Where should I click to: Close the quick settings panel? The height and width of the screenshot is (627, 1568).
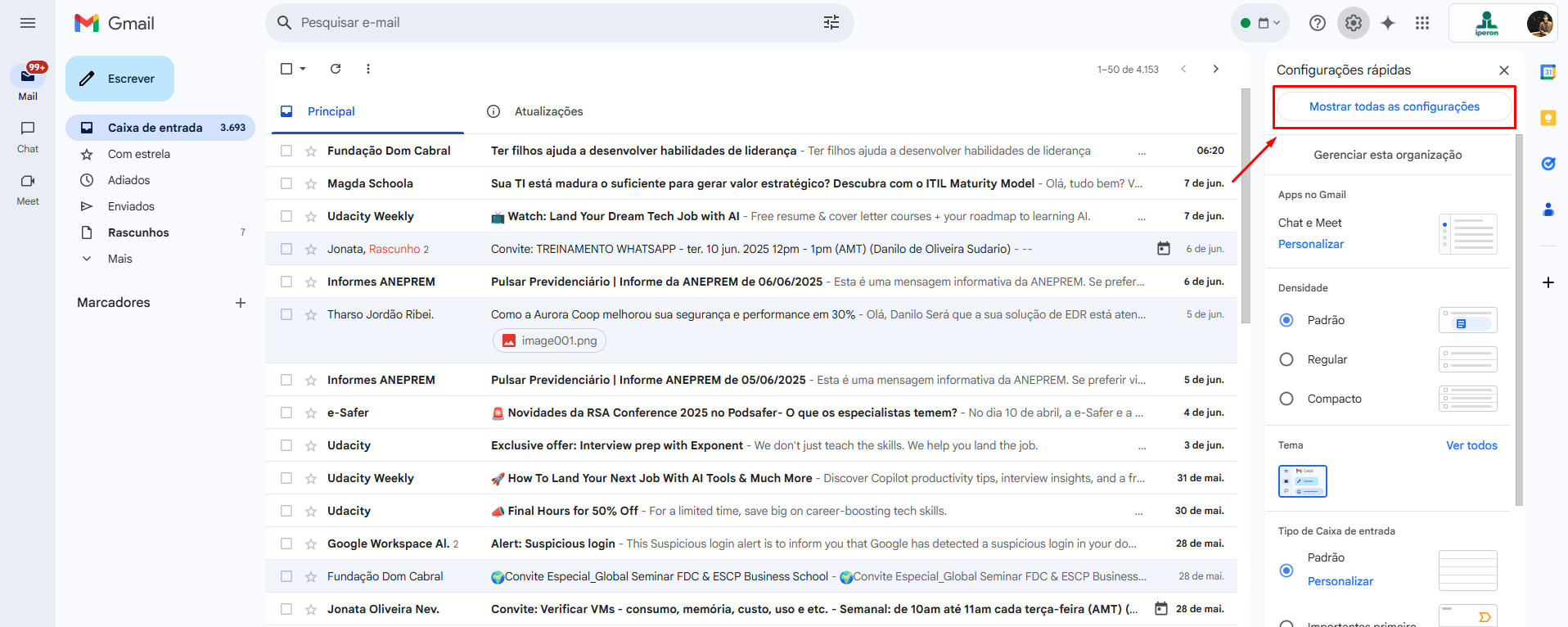point(1504,70)
